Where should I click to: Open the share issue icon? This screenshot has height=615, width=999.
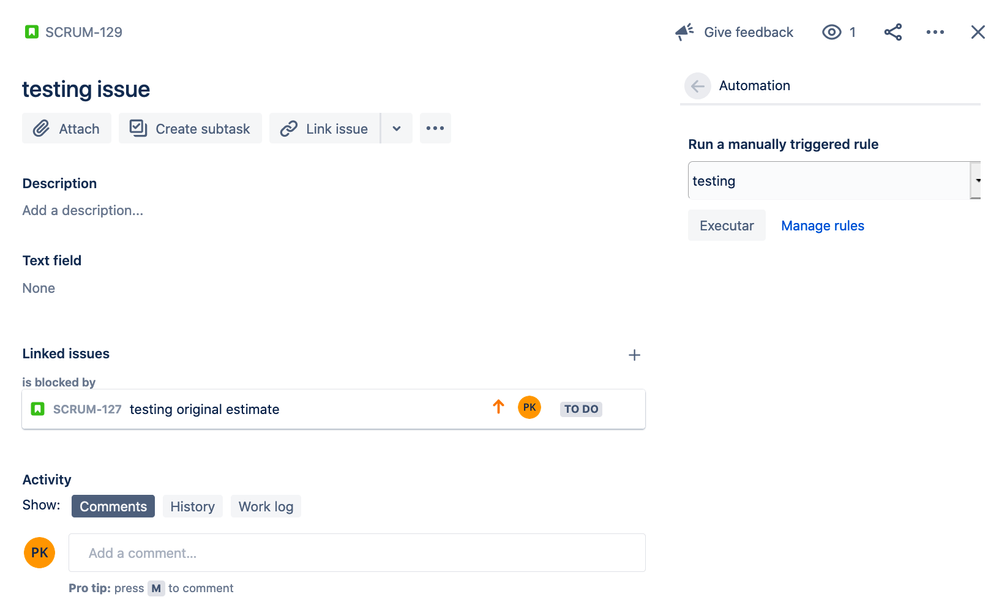893,32
